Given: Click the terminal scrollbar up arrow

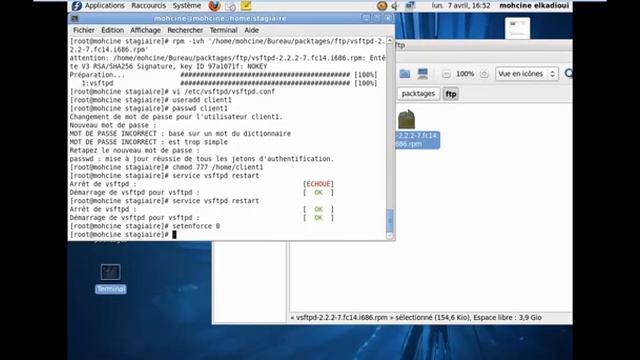Looking at the screenshot, I should [390, 40].
